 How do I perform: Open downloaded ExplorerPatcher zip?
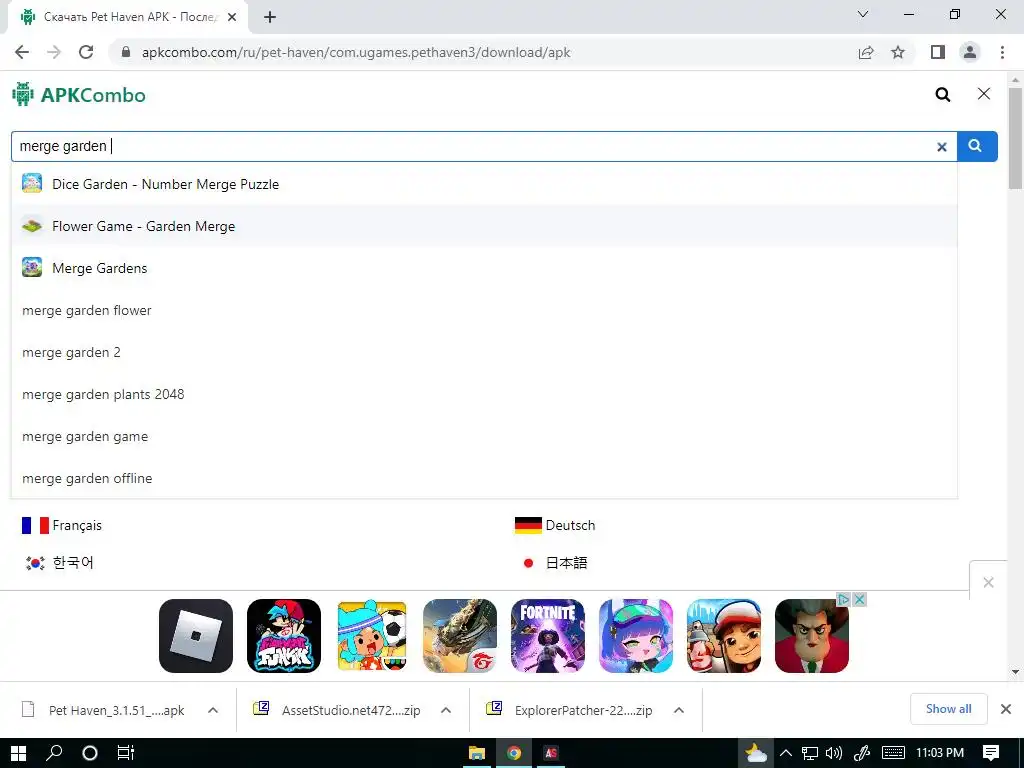(569, 710)
